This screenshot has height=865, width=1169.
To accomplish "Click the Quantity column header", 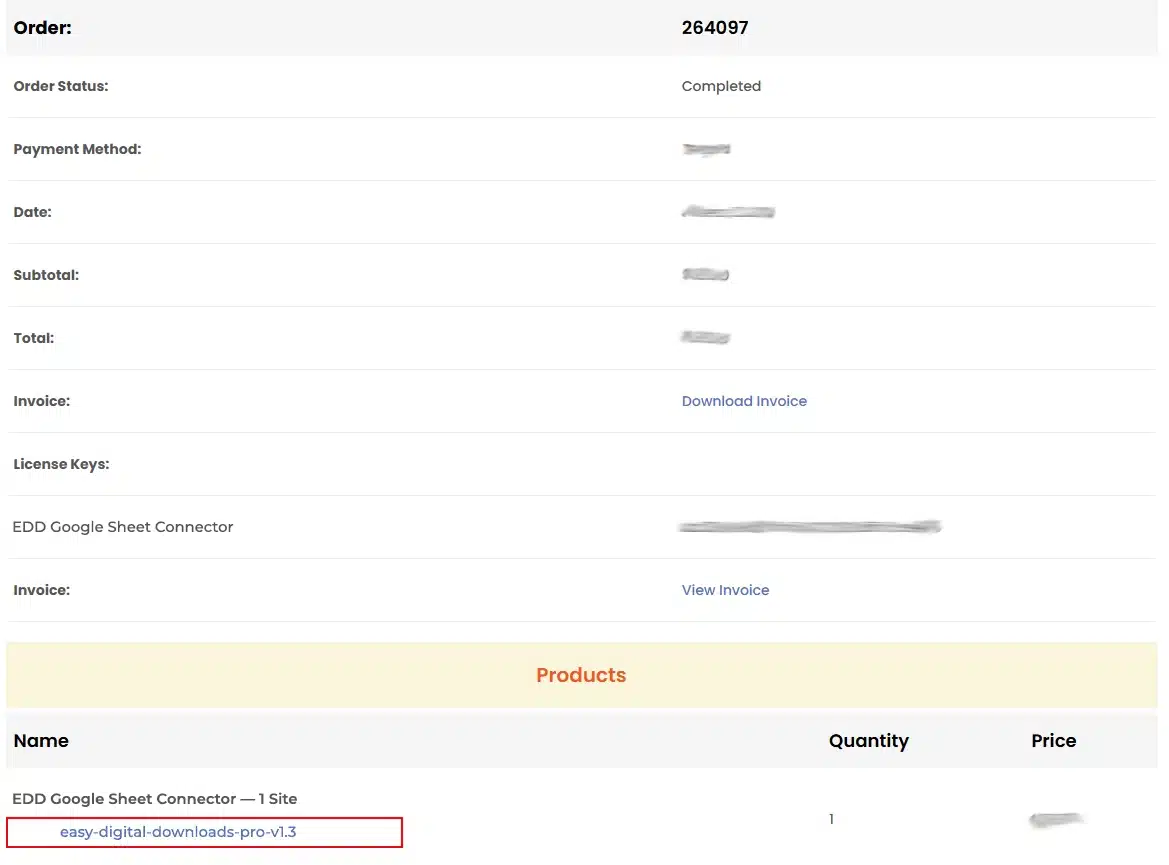I will click(868, 741).
